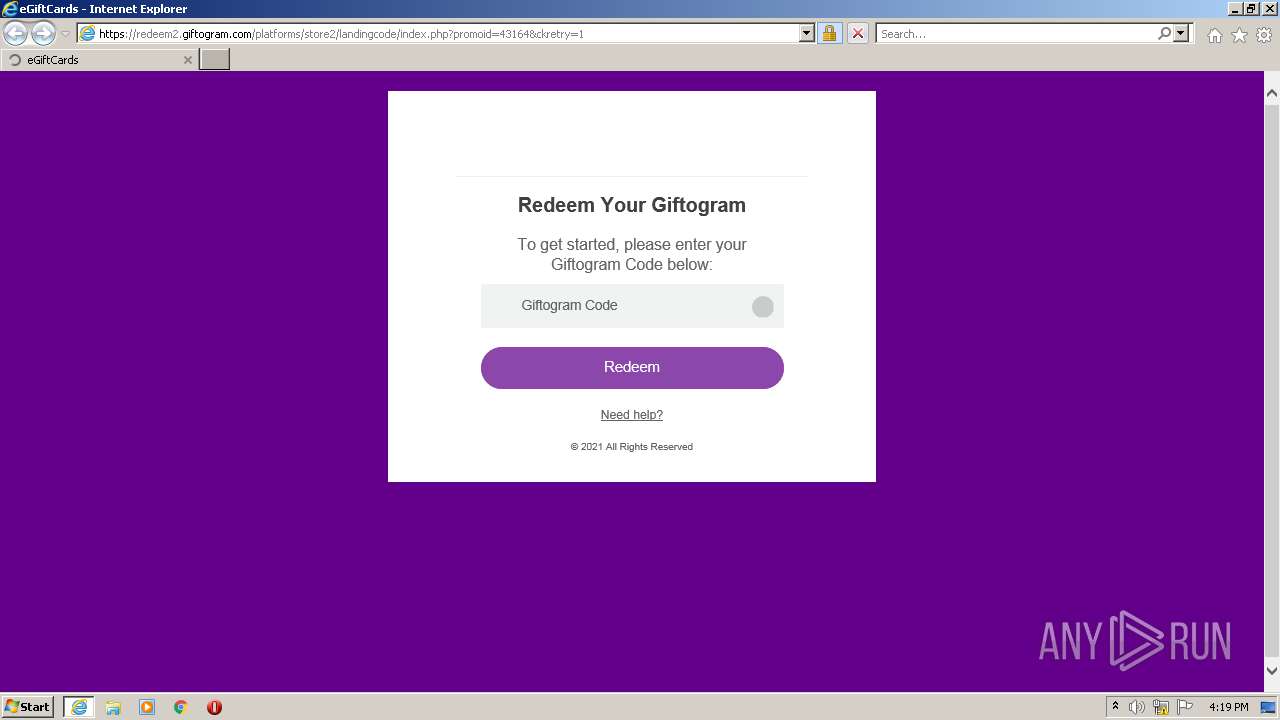Click the volume speaker tray icon
This screenshot has width=1280, height=720.
1137,707
